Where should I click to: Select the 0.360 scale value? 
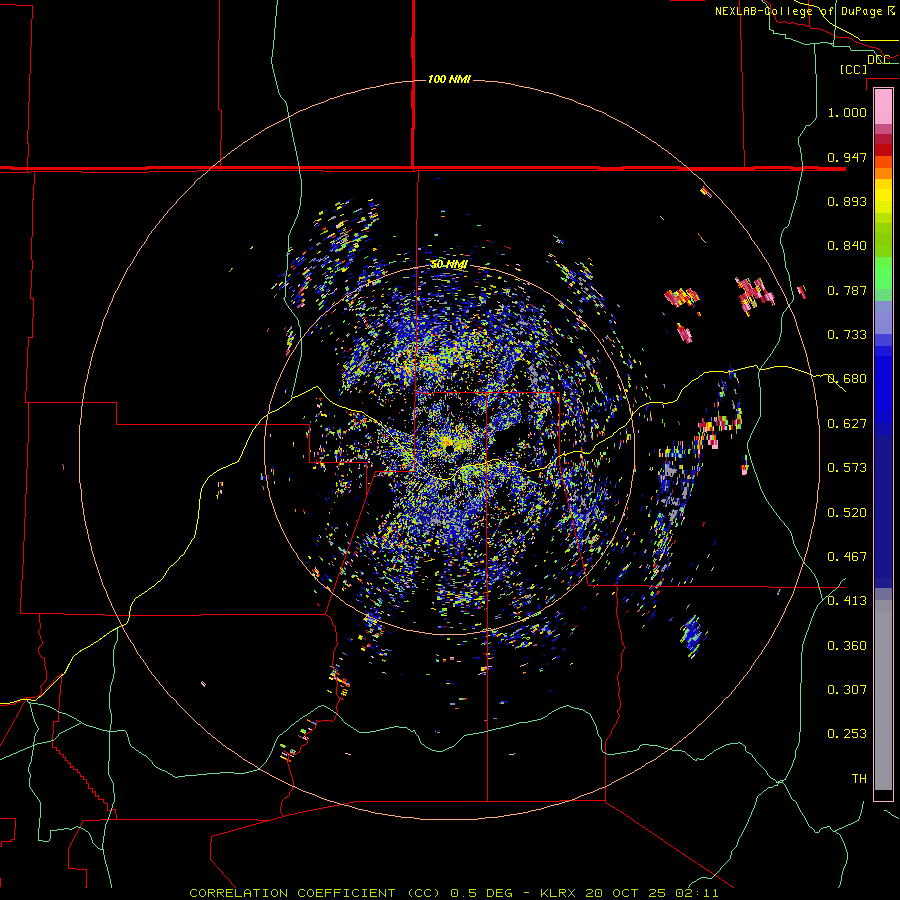pyautogui.click(x=847, y=646)
